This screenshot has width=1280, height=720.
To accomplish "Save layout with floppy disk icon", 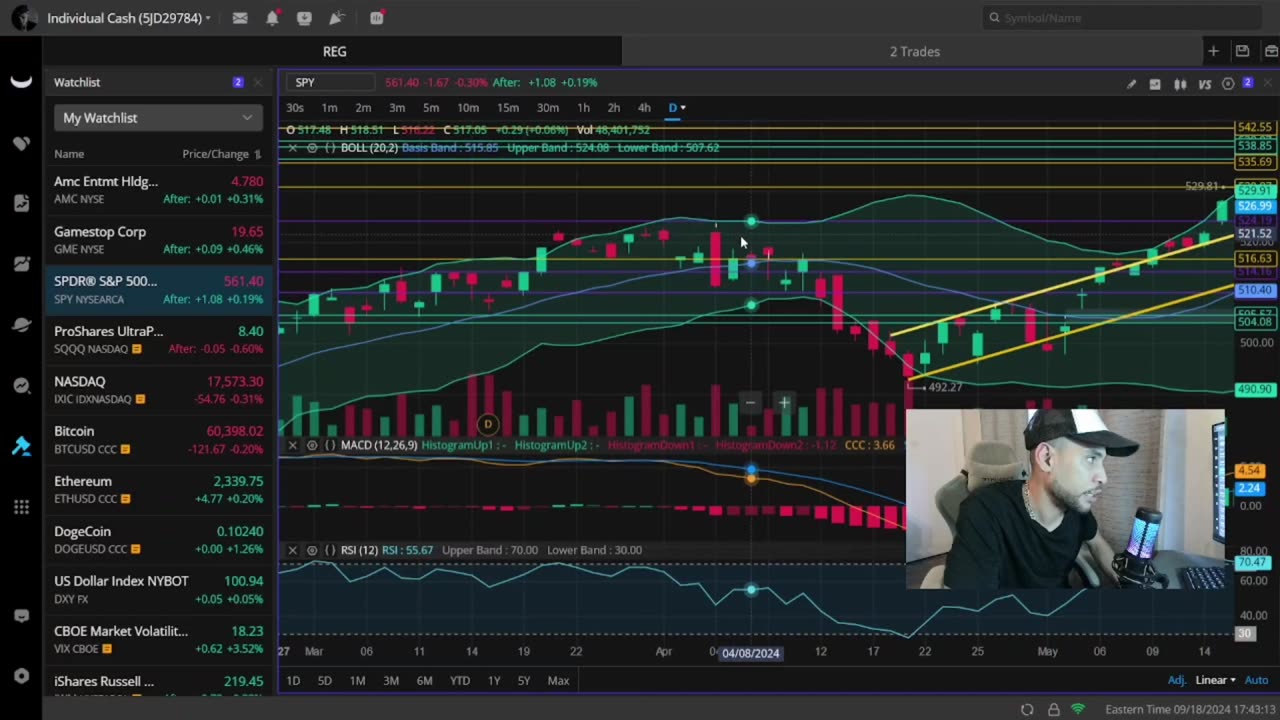I will [x=1242, y=51].
